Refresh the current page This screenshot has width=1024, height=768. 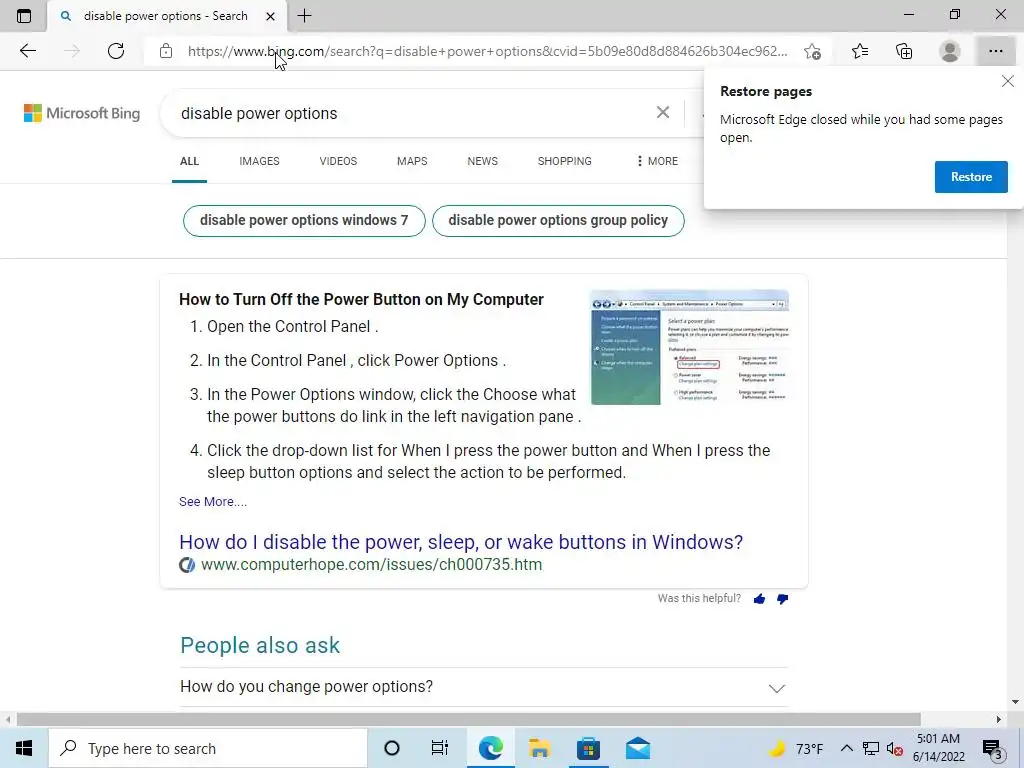pos(116,51)
